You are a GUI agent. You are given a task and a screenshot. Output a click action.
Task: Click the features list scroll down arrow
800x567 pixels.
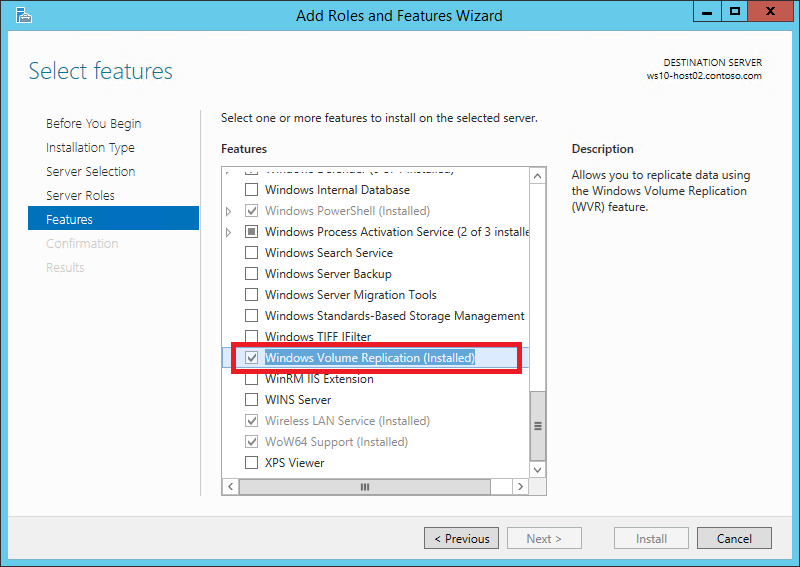tap(537, 470)
